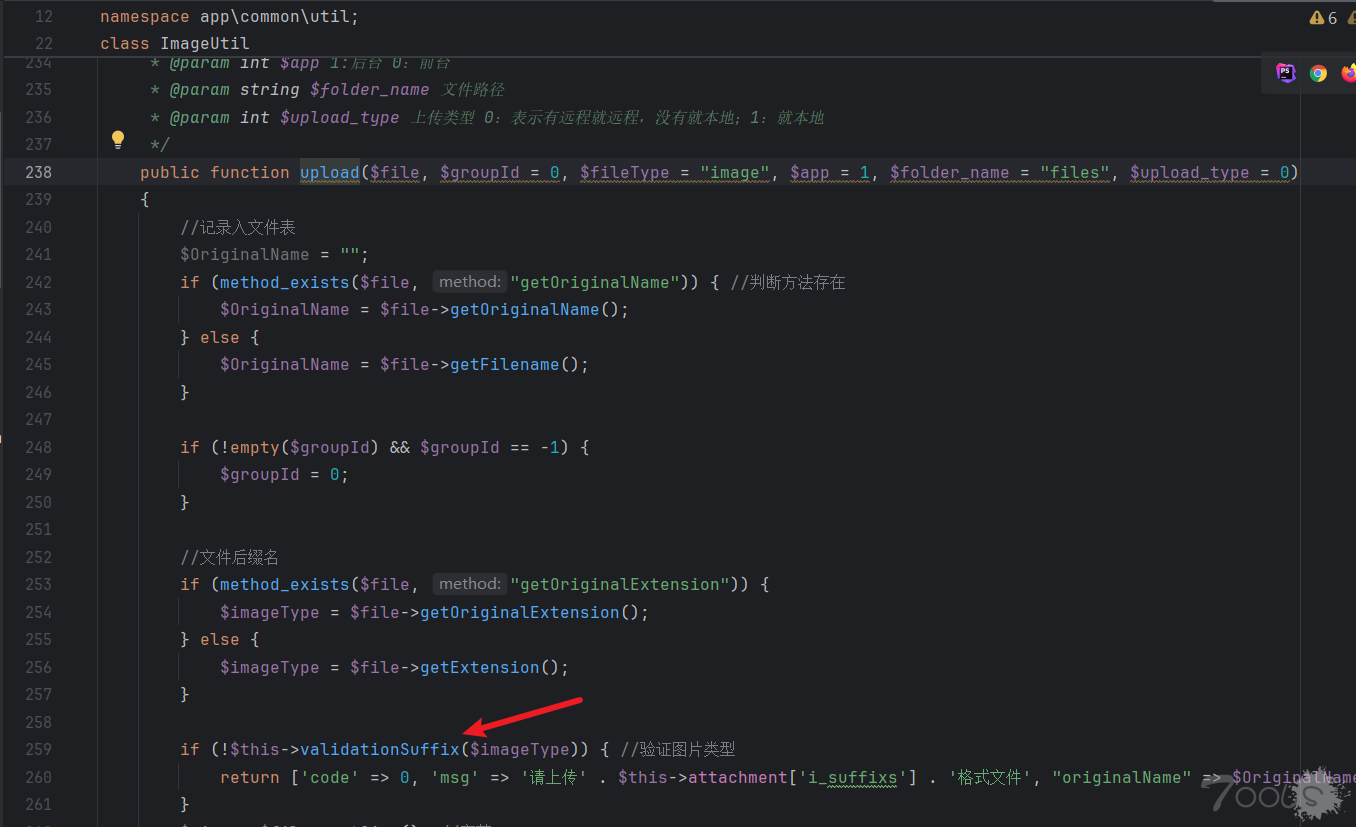The image size is (1356, 827).
Task: Launch Firefox from its icon
Action: [1350, 73]
